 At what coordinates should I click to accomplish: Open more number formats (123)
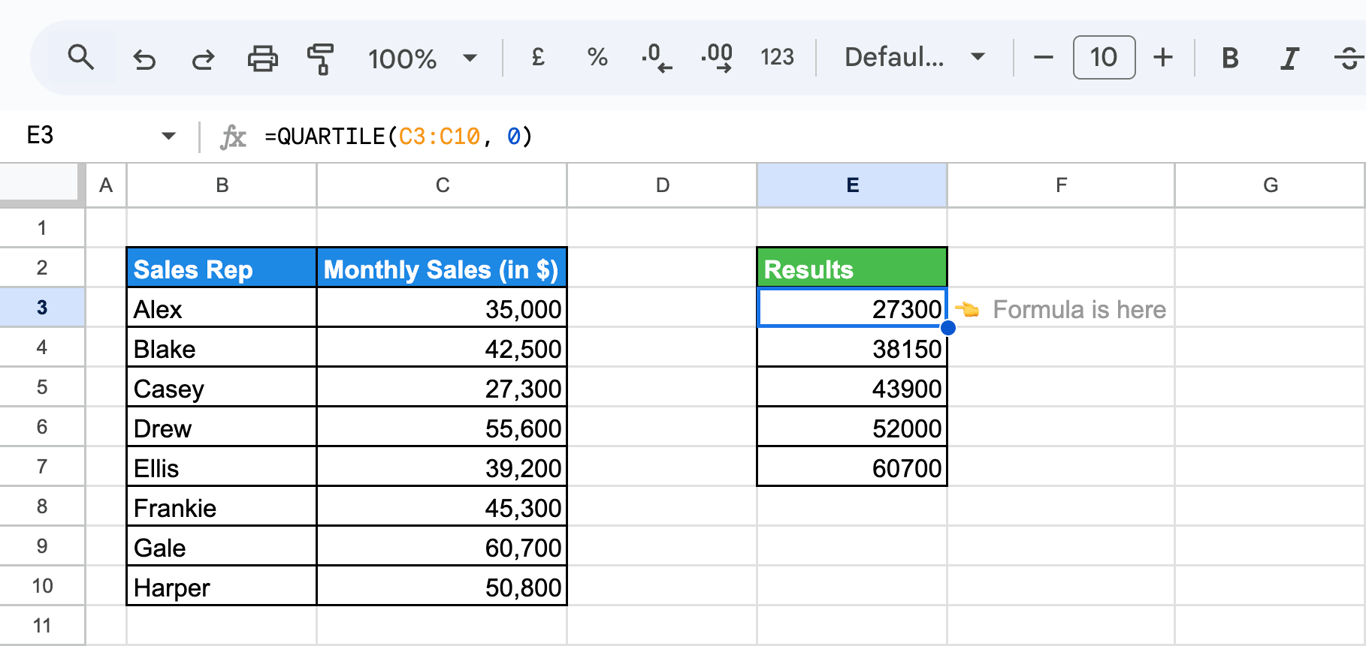pos(777,58)
